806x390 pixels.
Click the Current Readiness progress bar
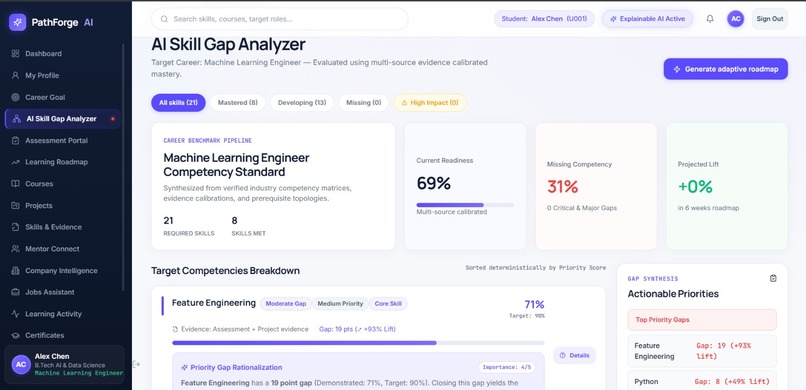[x=465, y=205]
